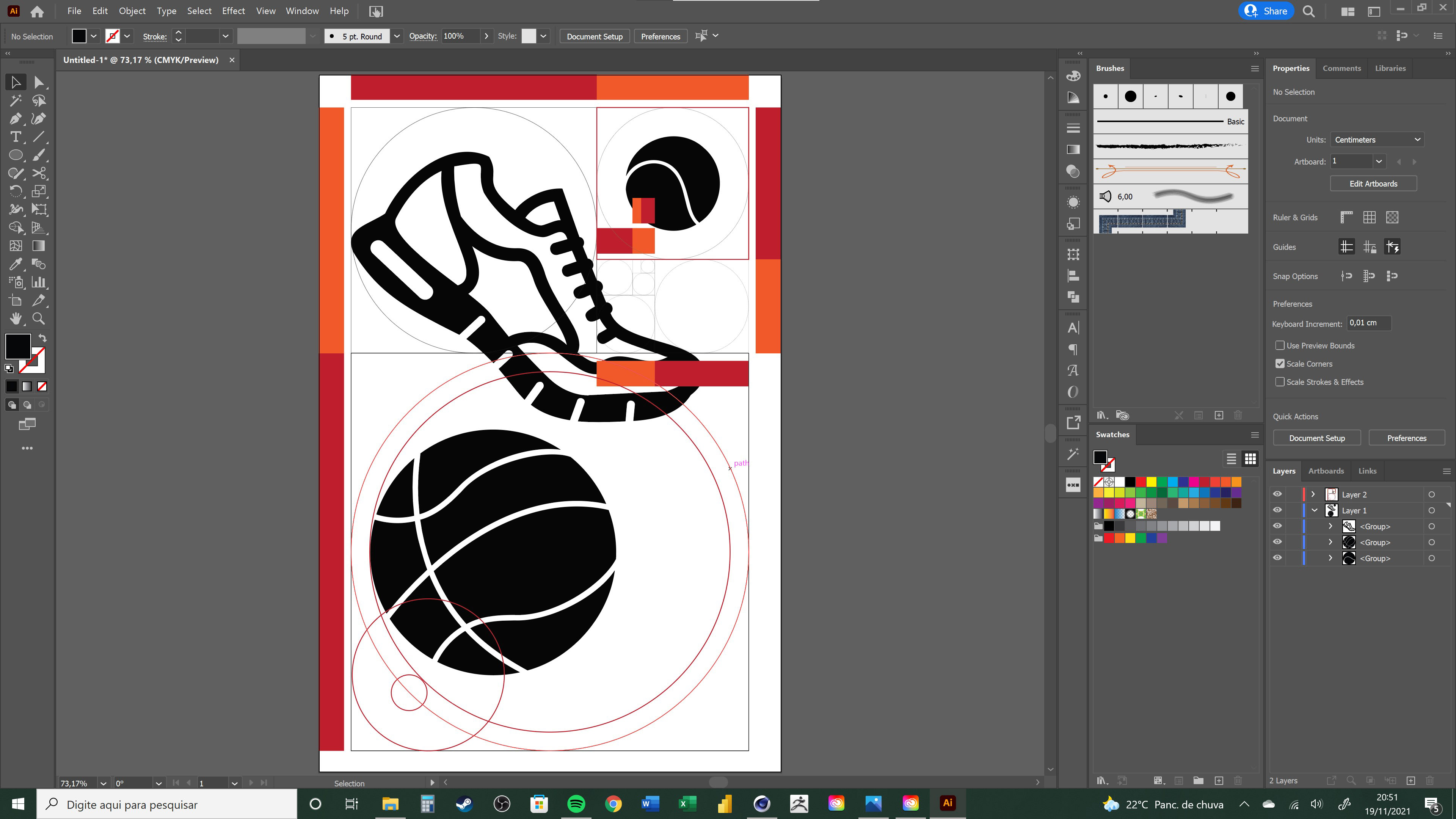Select the Pen tool

(15, 119)
